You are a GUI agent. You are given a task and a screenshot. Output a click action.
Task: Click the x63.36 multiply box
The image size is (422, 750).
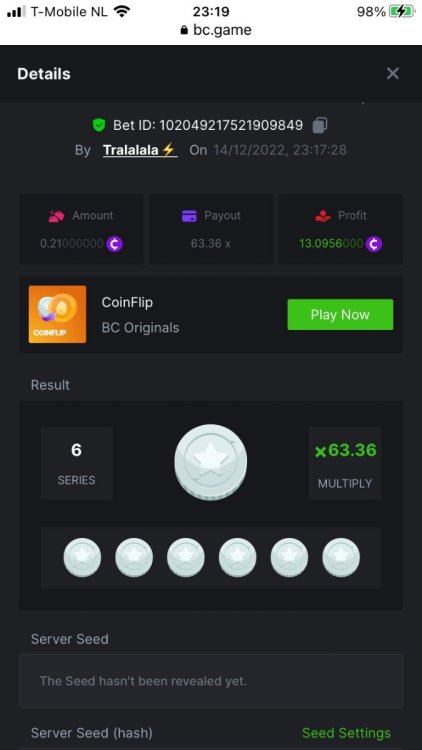coord(345,463)
